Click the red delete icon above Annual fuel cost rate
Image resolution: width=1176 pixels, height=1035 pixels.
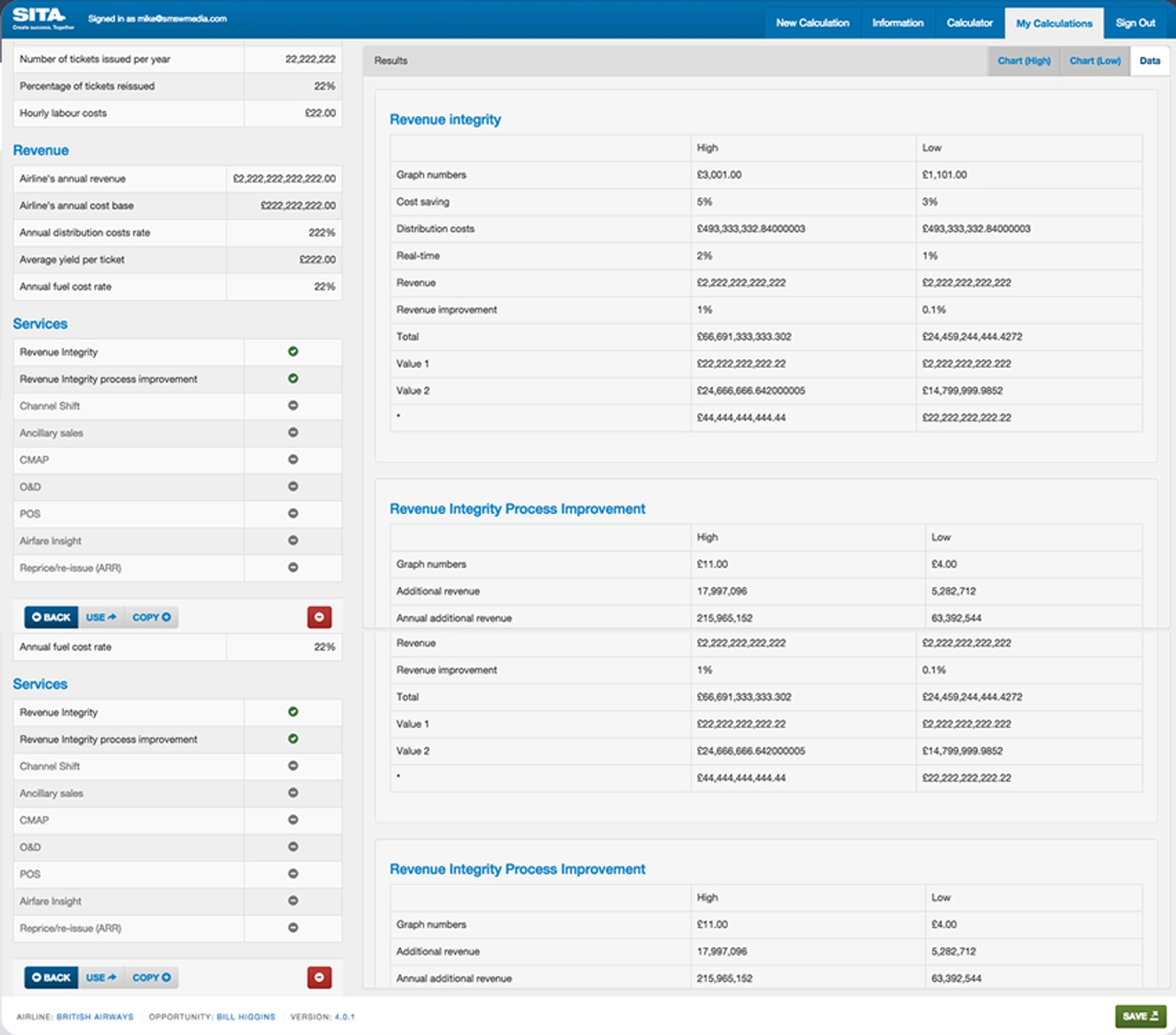coord(319,616)
